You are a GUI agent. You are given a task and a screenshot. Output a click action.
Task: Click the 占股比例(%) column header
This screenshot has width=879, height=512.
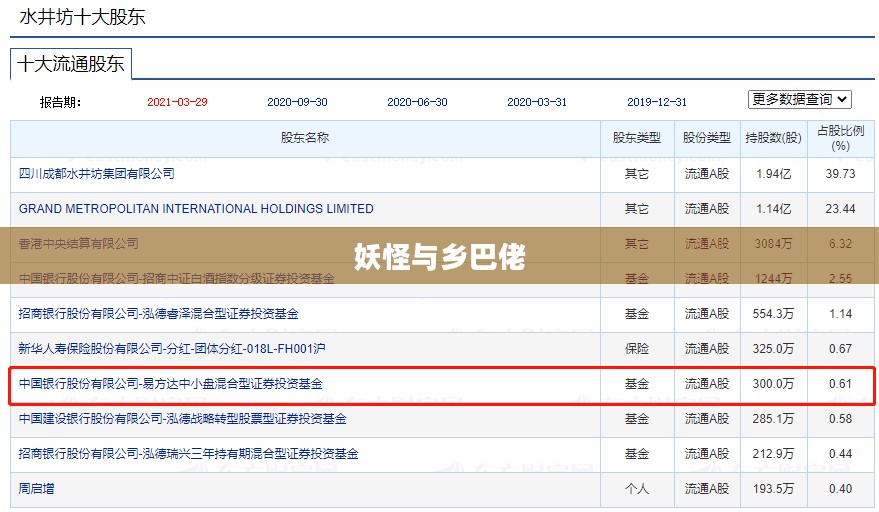pyautogui.click(x=840, y=139)
